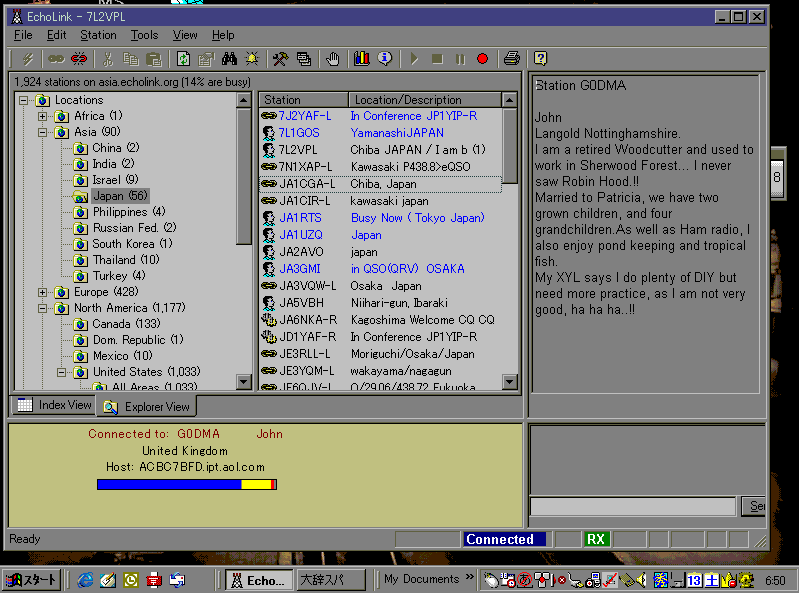This screenshot has width=799, height=597.
Task: Open Setup with the hammer and wrench icon
Action: point(280,59)
